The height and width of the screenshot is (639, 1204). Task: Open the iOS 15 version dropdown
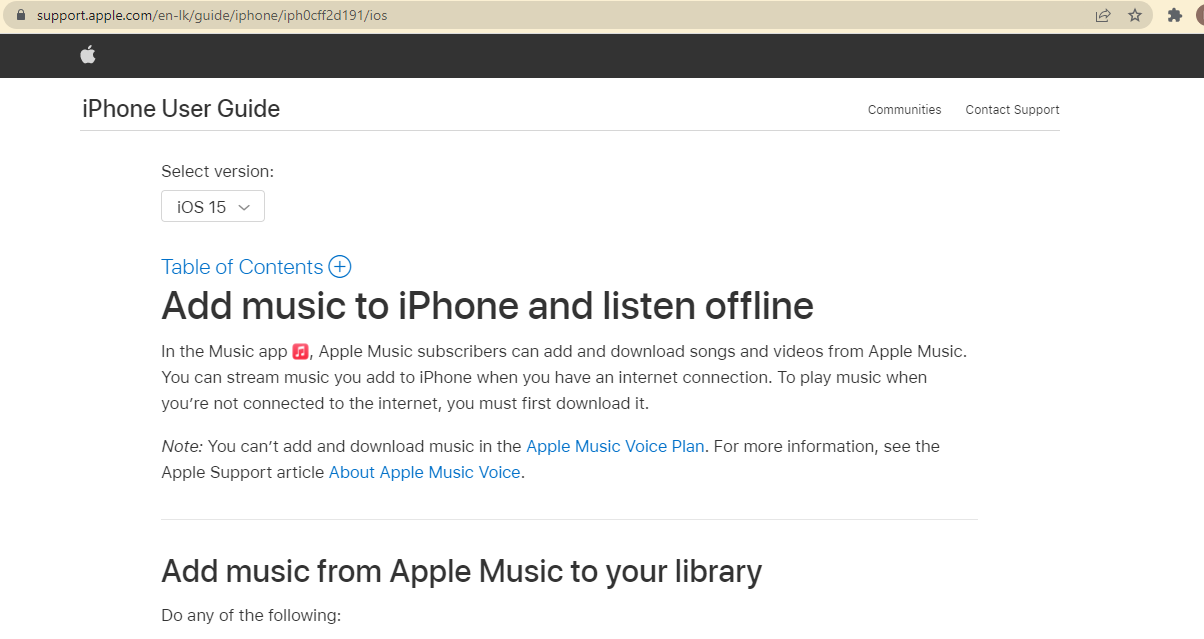(213, 207)
